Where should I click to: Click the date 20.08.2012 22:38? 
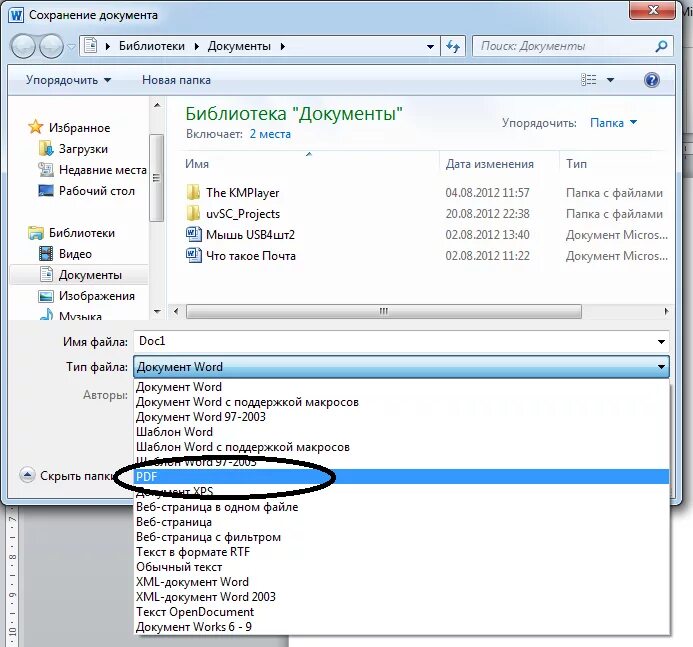[x=487, y=214]
